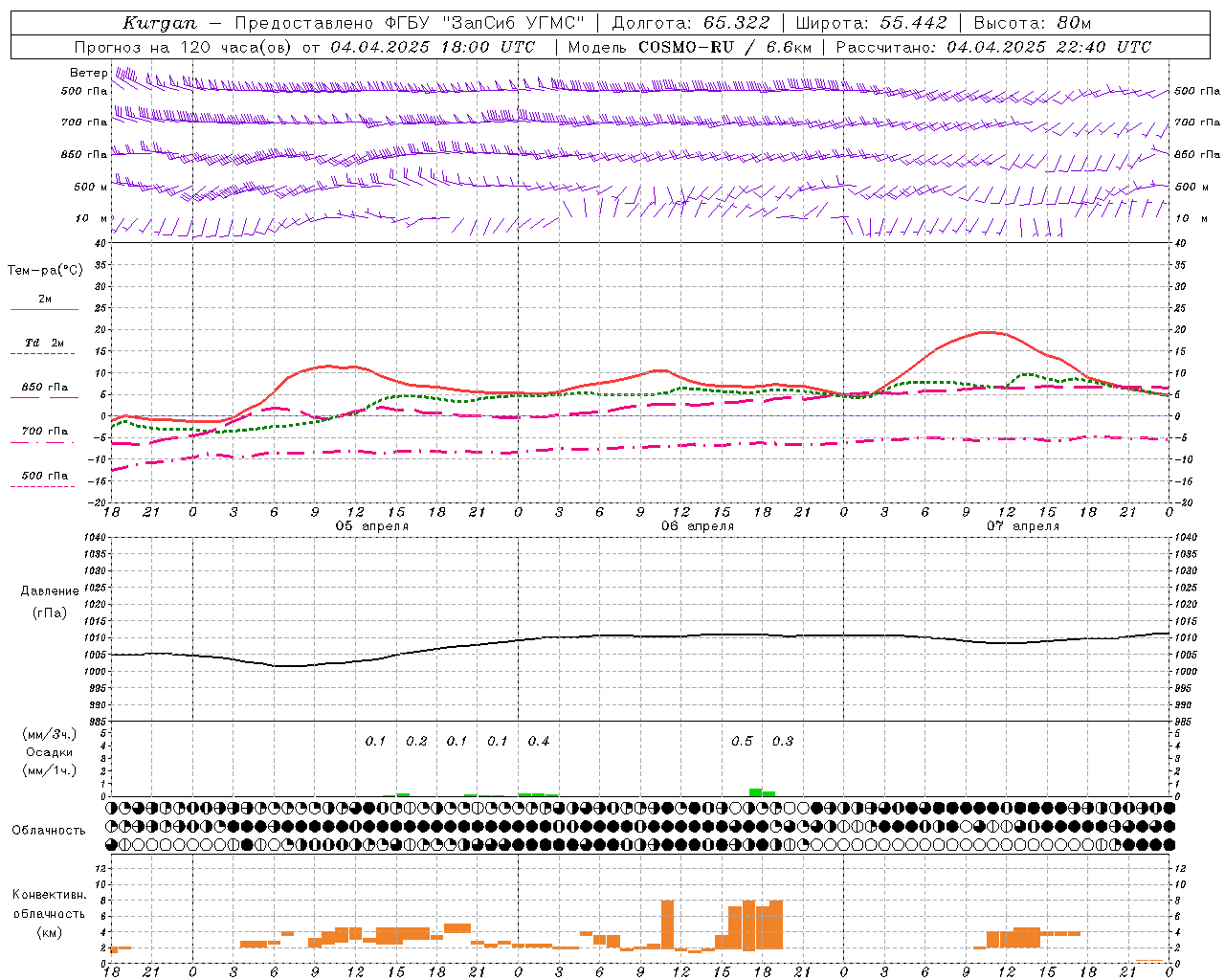Viewport: 1225px width, 980px height.
Task: Click the Облачность cloud cover label
Action: (x=49, y=830)
